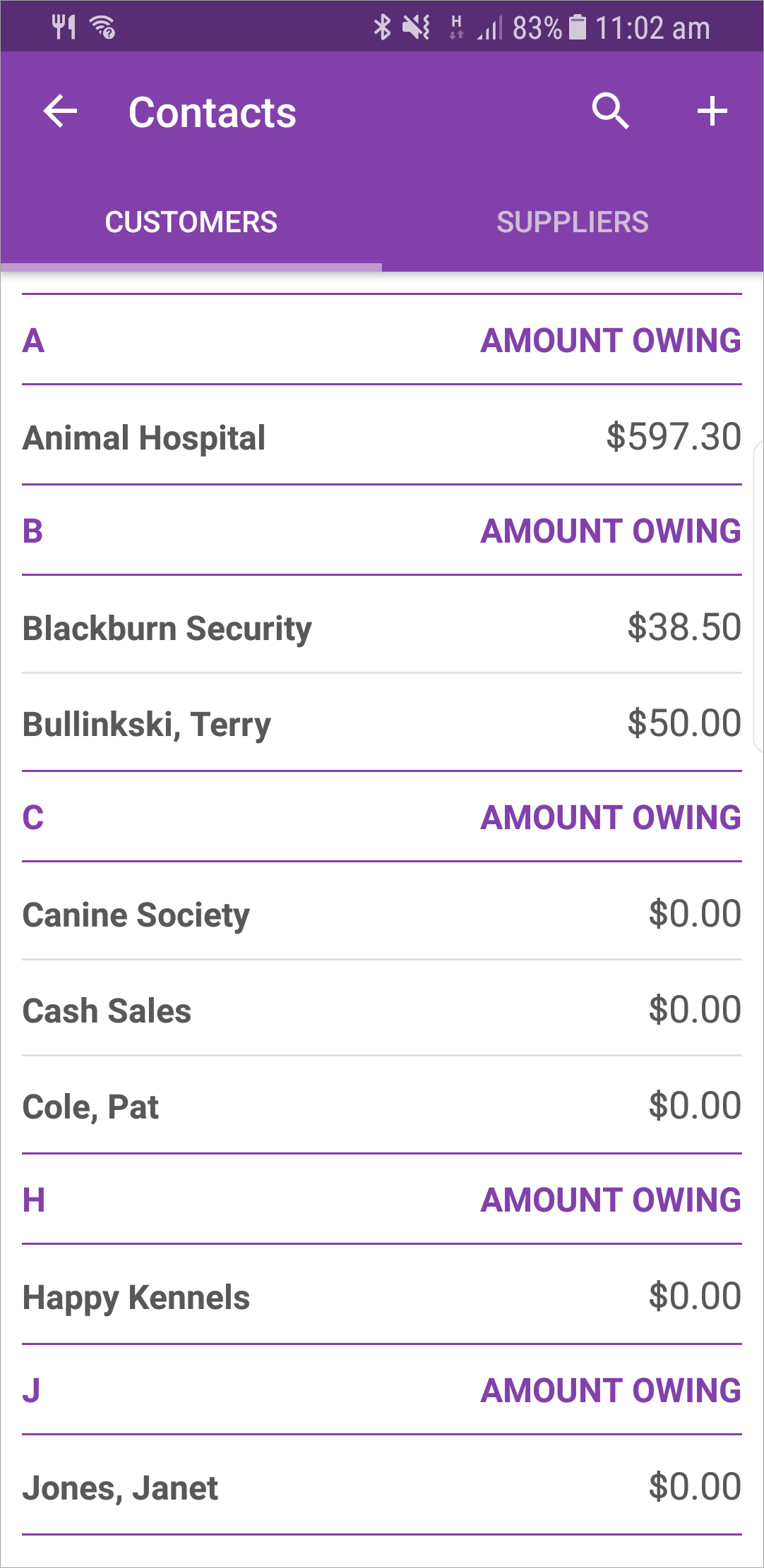Tap the battery status icon

(x=578, y=28)
